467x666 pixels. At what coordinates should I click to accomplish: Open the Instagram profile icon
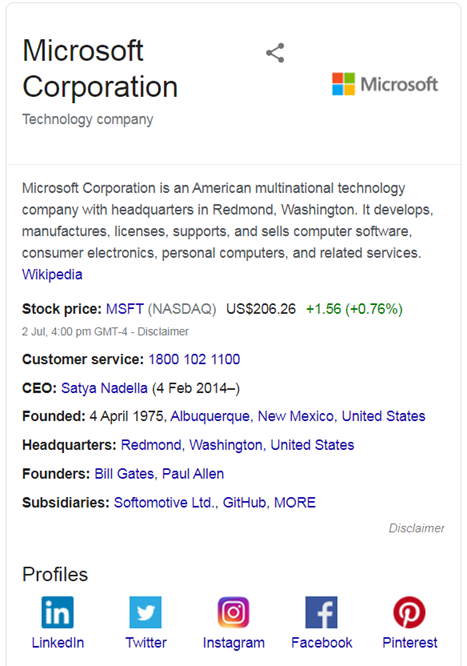coord(233,612)
